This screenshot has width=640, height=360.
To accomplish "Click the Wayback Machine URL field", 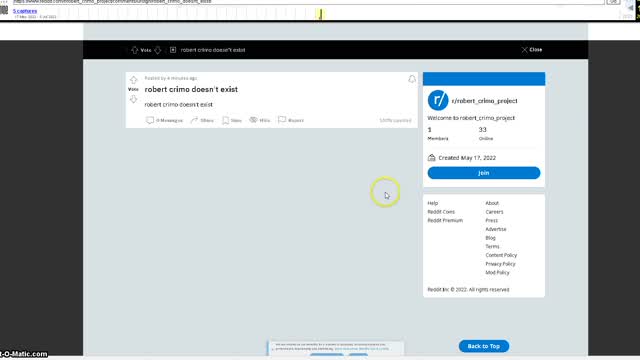I will pos(308,2).
